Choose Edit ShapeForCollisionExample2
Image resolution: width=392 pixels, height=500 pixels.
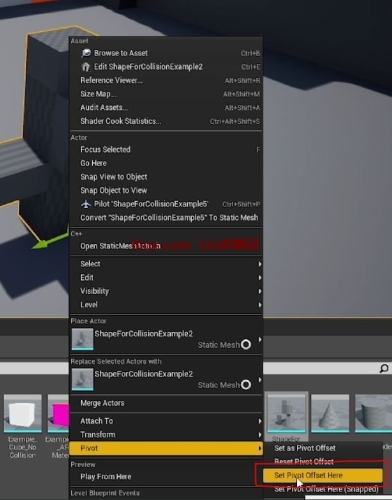coord(166,67)
